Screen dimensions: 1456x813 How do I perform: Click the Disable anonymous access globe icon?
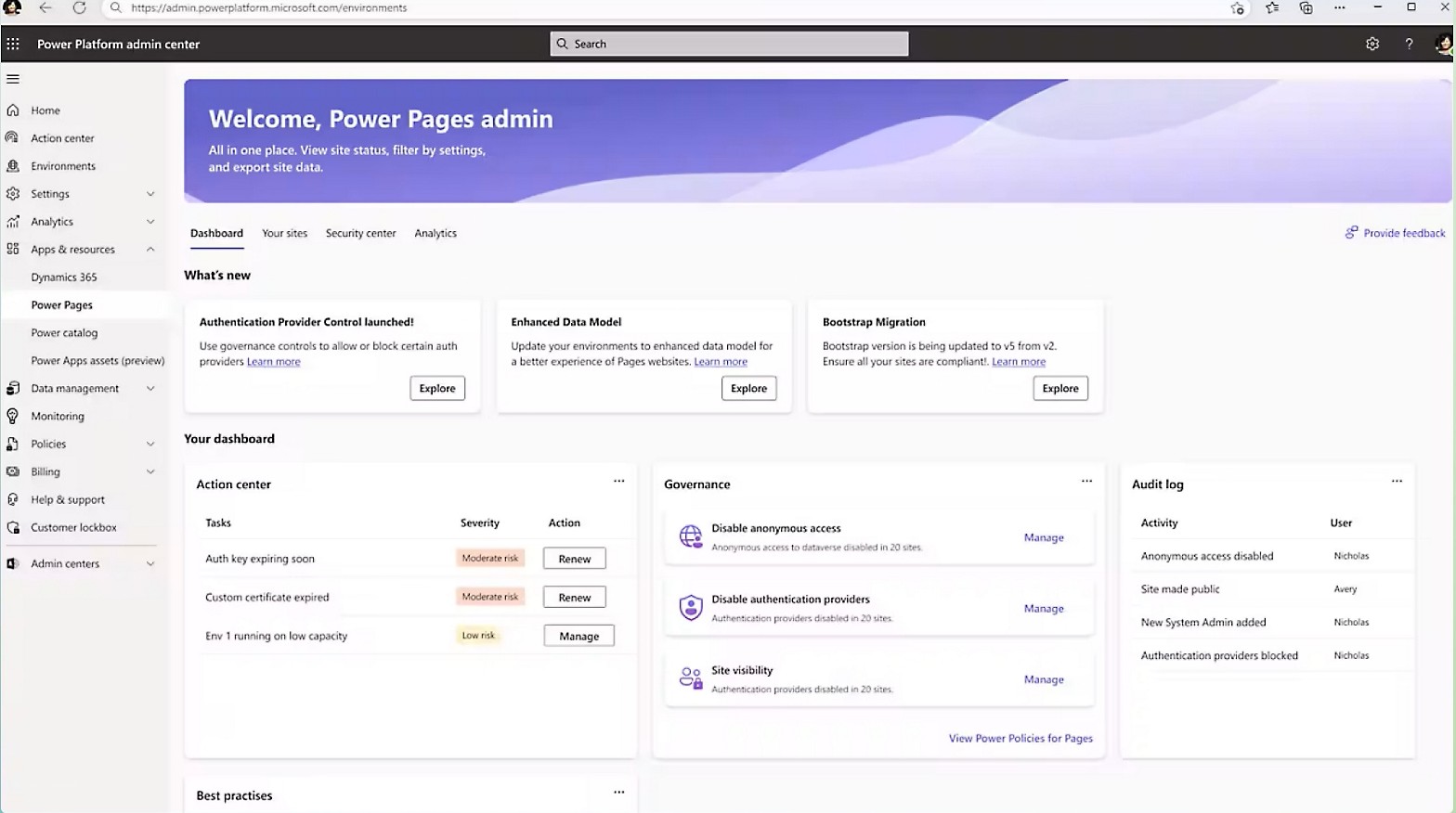(x=691, y=536)
